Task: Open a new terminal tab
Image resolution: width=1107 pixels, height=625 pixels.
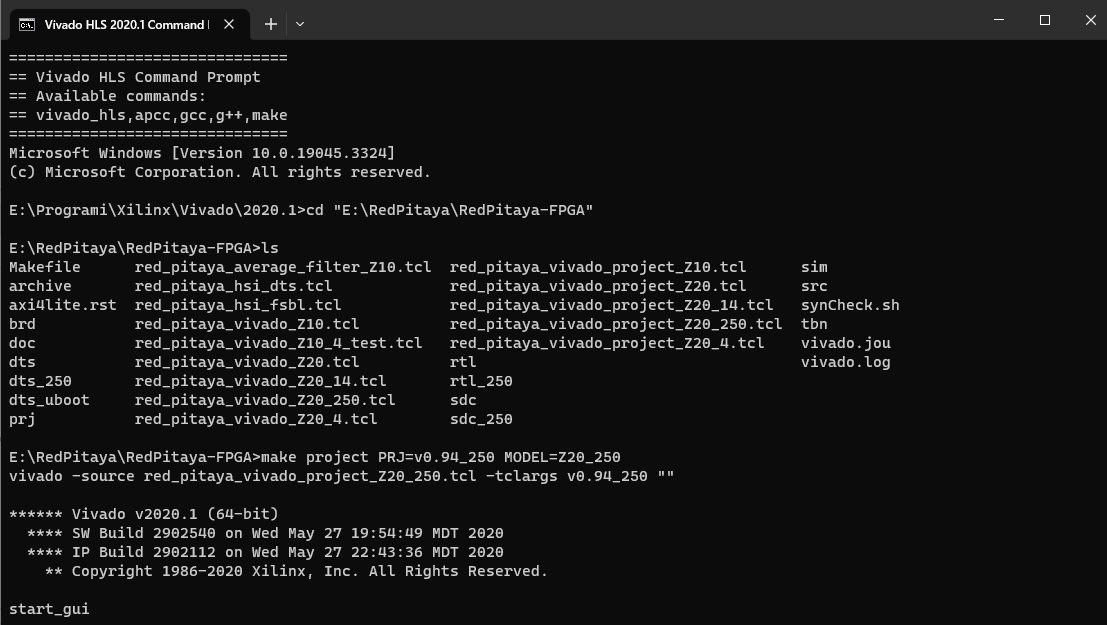Action: [270, 24]
